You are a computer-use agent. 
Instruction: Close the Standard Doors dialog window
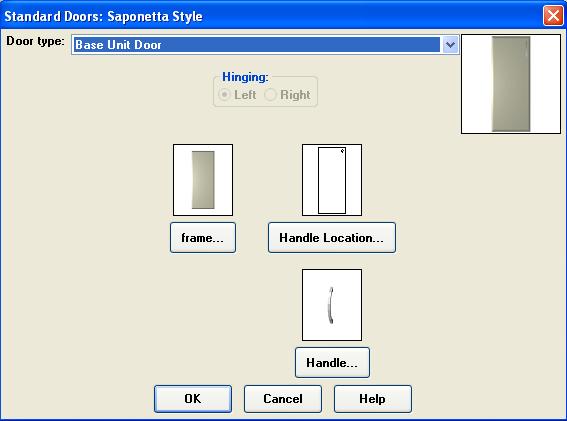553,16
